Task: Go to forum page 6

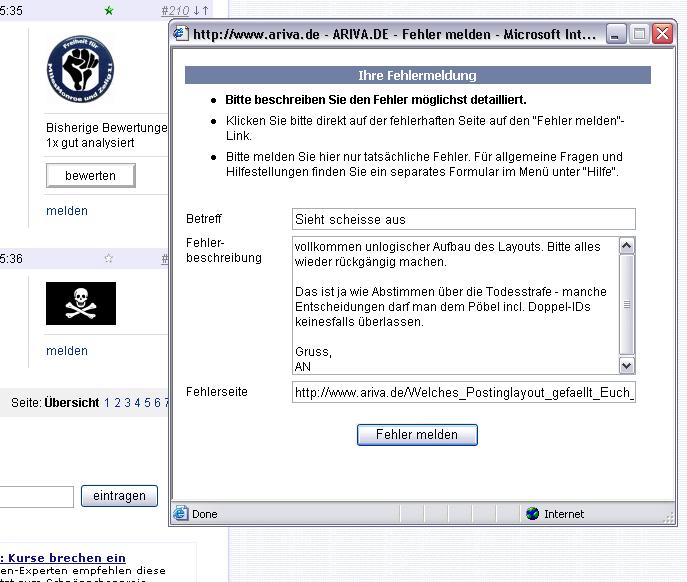Action: [x=157, y=402]
